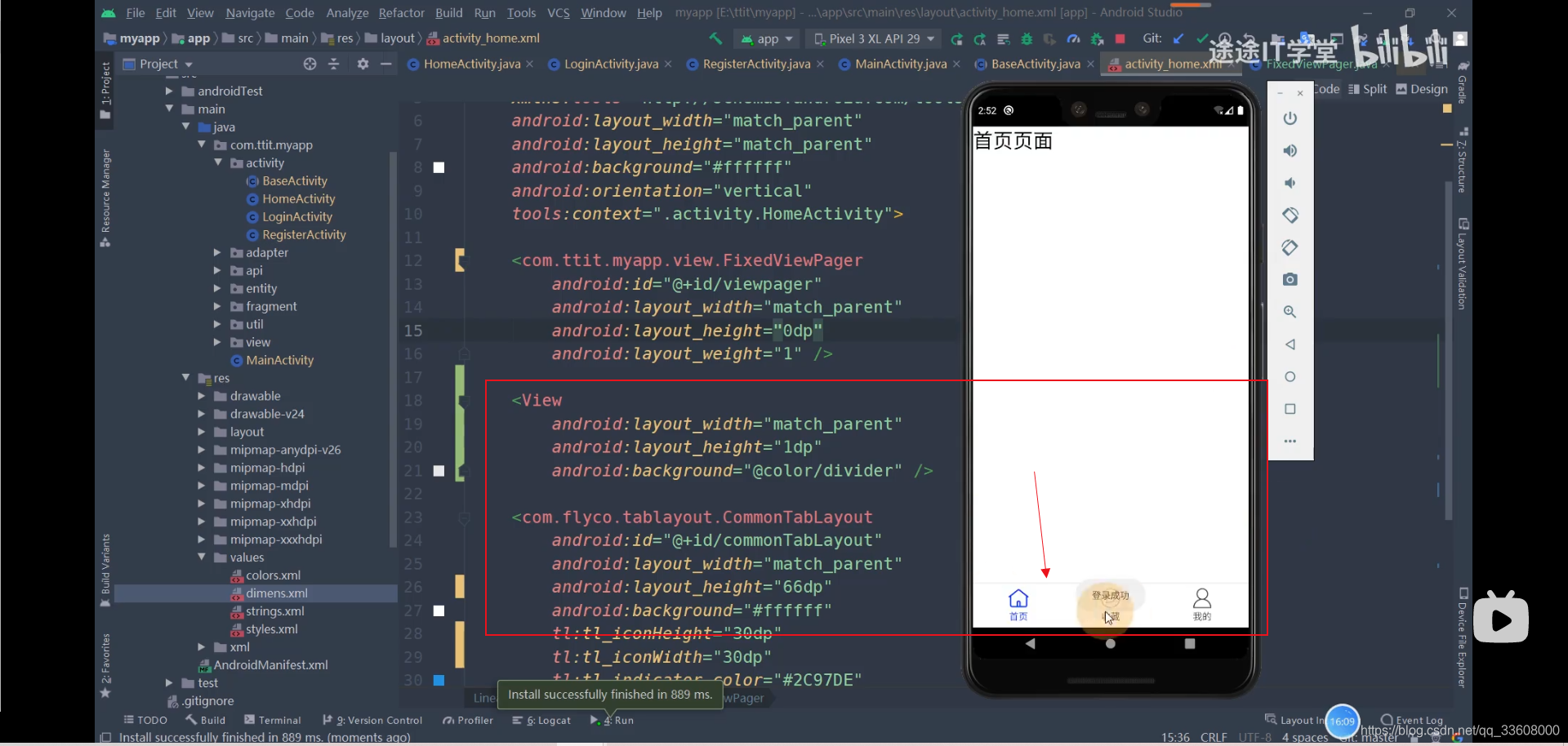Collapse the activity package
Viewport: 1568px width, 746px height.
[x=218, y=162]
